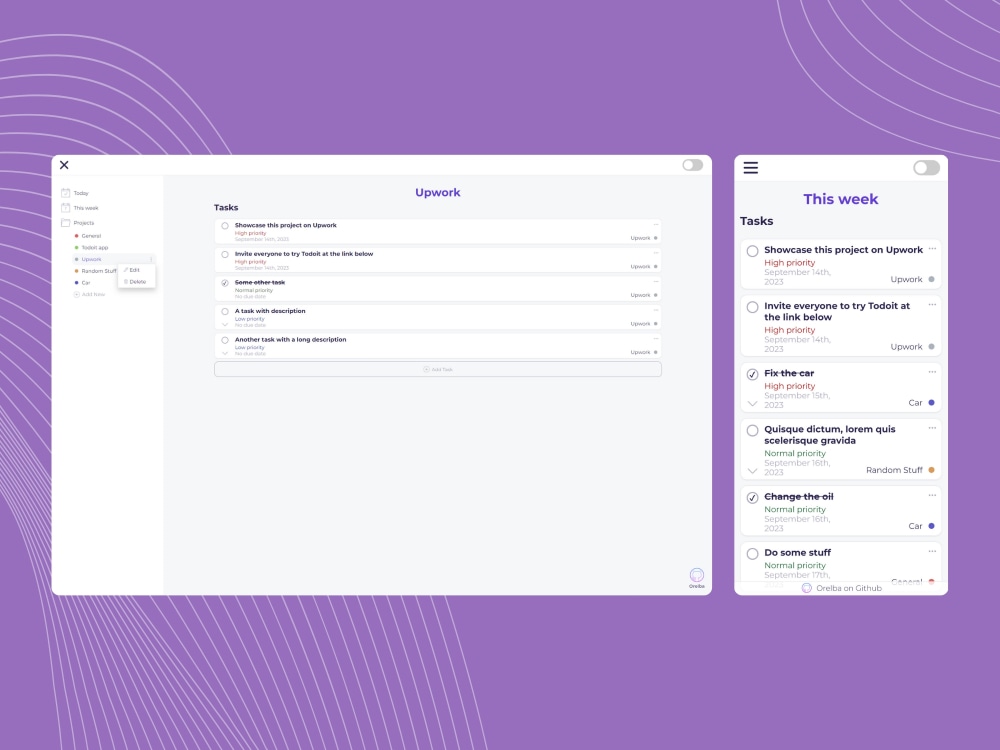Screen dimensions: 1000x750
Task: Click Add New project label
Action: 93,295
